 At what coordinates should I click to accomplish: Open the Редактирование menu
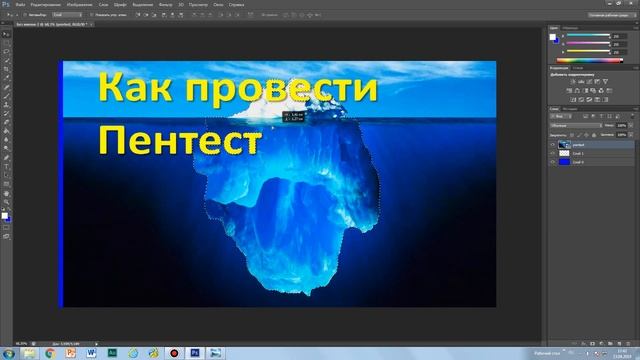(x=46, y=5)
